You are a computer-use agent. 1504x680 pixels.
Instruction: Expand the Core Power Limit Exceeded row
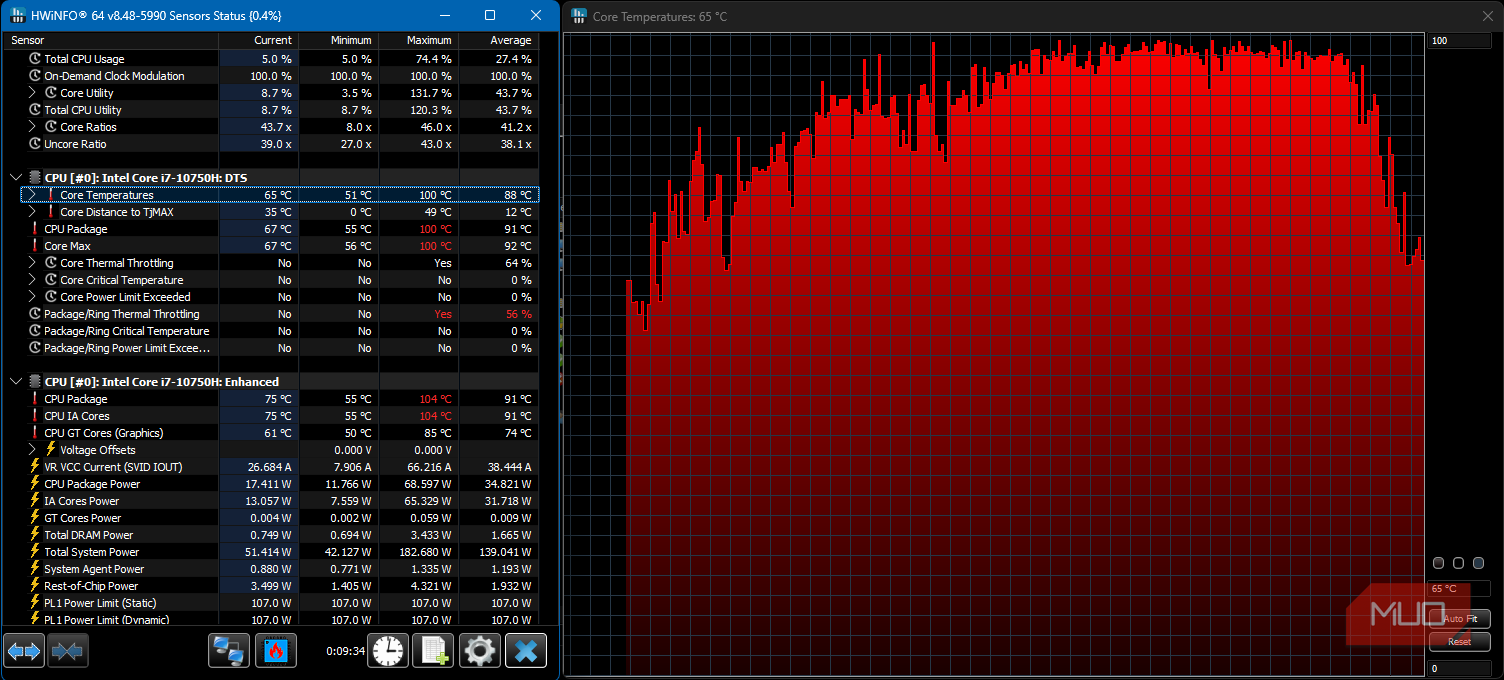[x=32, y=297]
